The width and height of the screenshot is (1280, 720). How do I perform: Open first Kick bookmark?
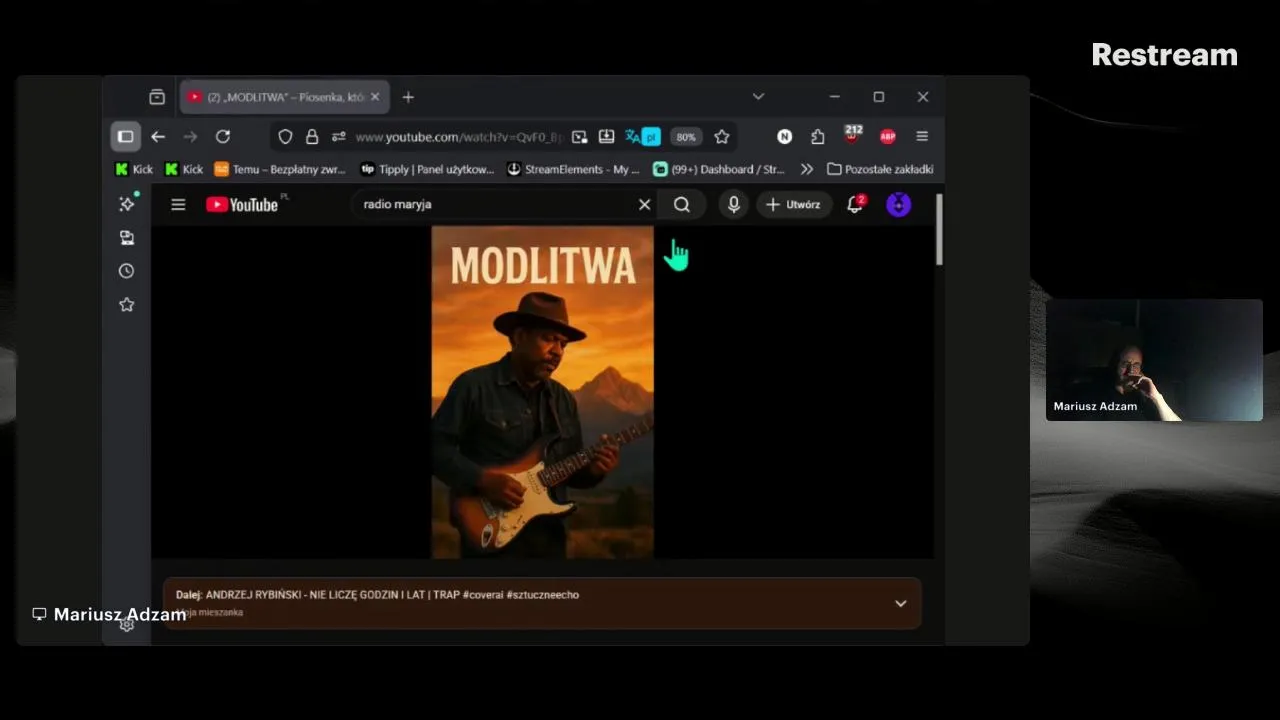point(135,169)
